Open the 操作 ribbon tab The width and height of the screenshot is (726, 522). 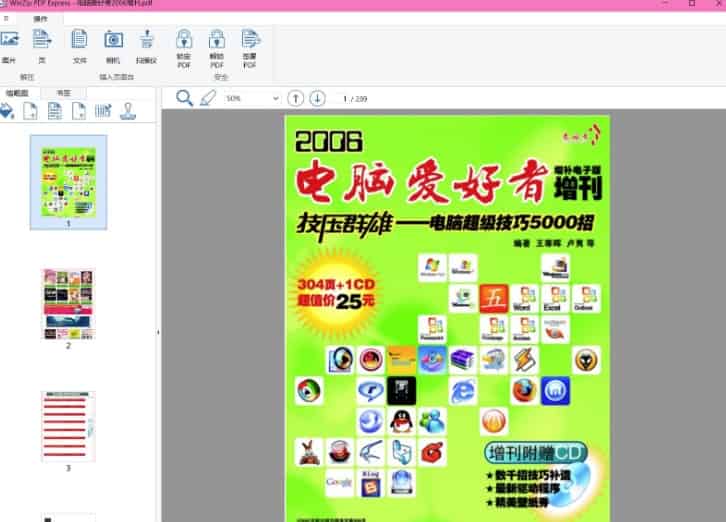tap(40, 19)
